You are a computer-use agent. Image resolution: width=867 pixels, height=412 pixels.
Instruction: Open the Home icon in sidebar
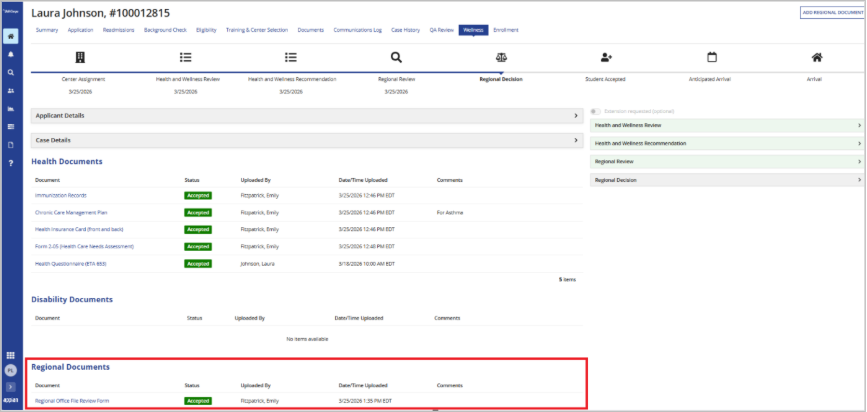click(x=11, y=36)
